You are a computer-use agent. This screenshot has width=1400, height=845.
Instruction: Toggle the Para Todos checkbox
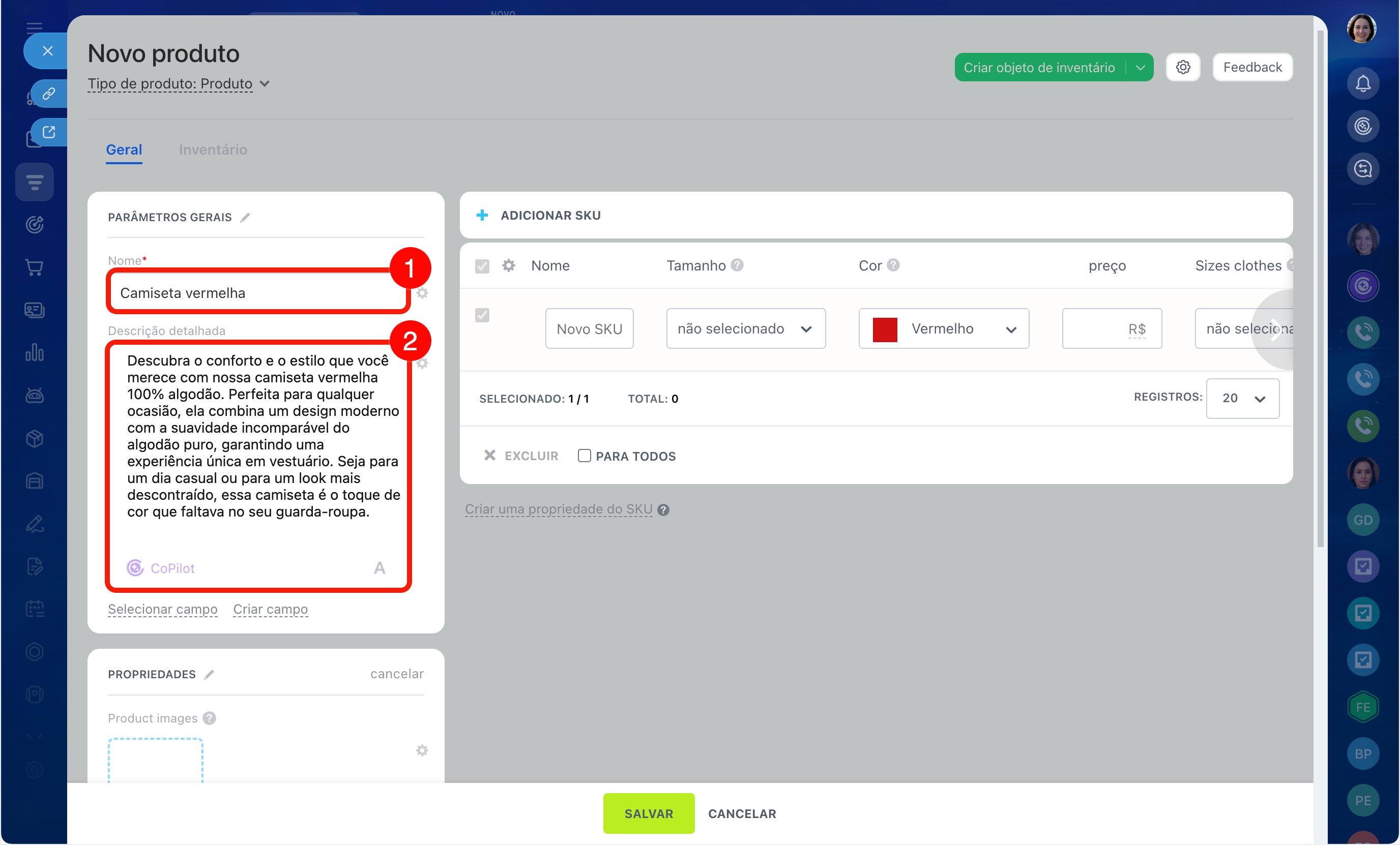[584, 456]
